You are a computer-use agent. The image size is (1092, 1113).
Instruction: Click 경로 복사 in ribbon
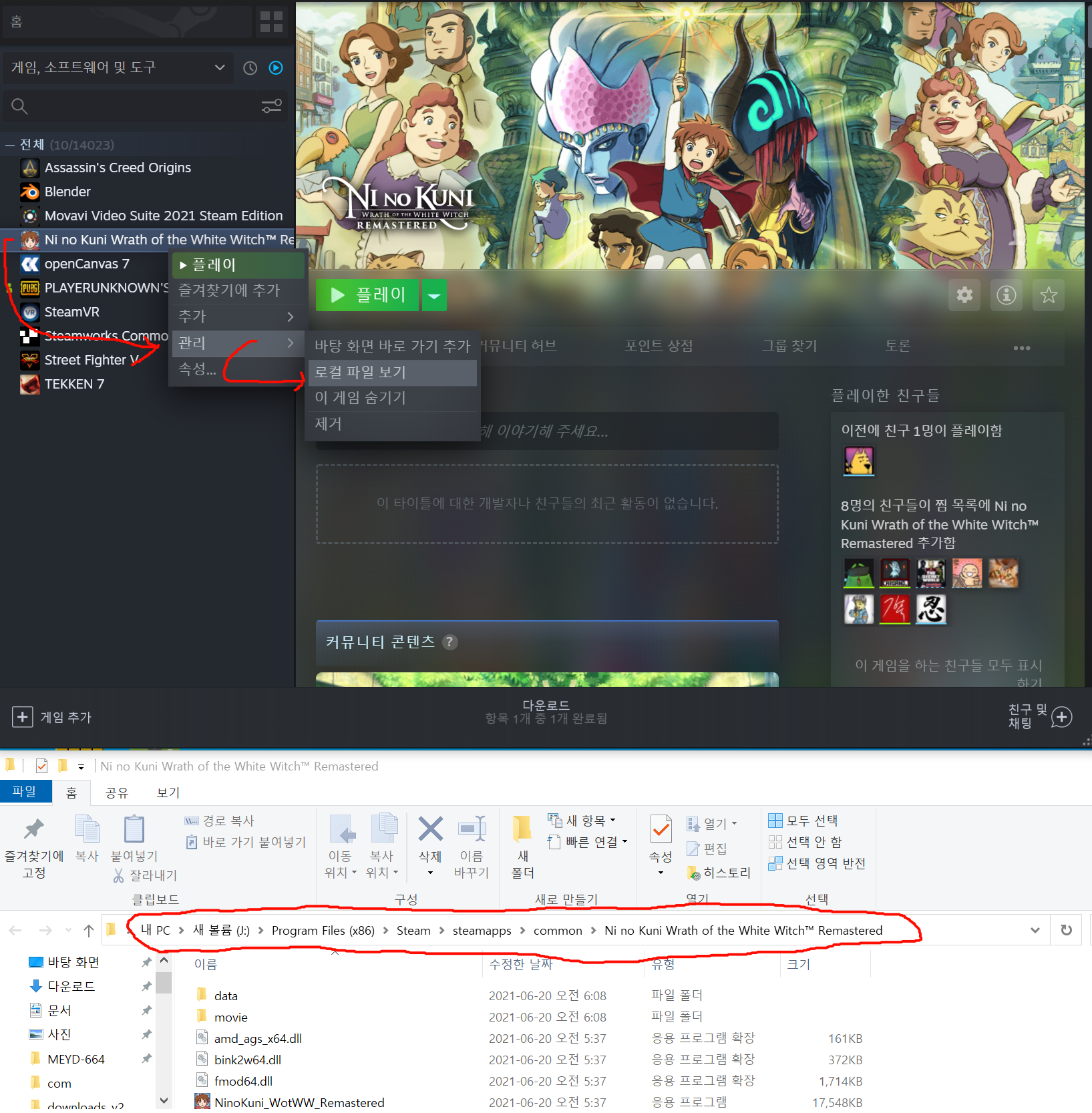220,821
